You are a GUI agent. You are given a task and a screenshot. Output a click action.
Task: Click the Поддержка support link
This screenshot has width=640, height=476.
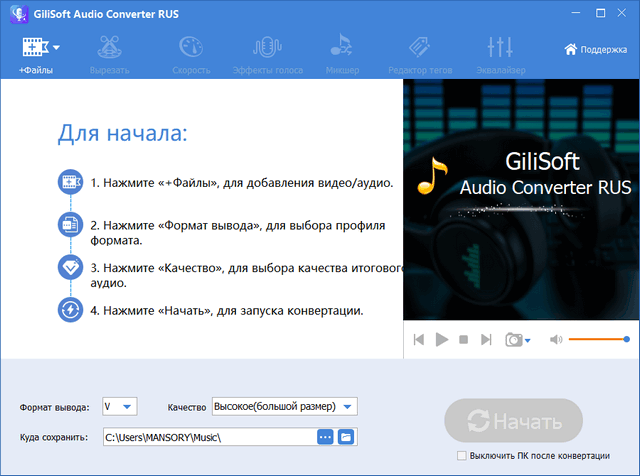(x=596, y=48)
